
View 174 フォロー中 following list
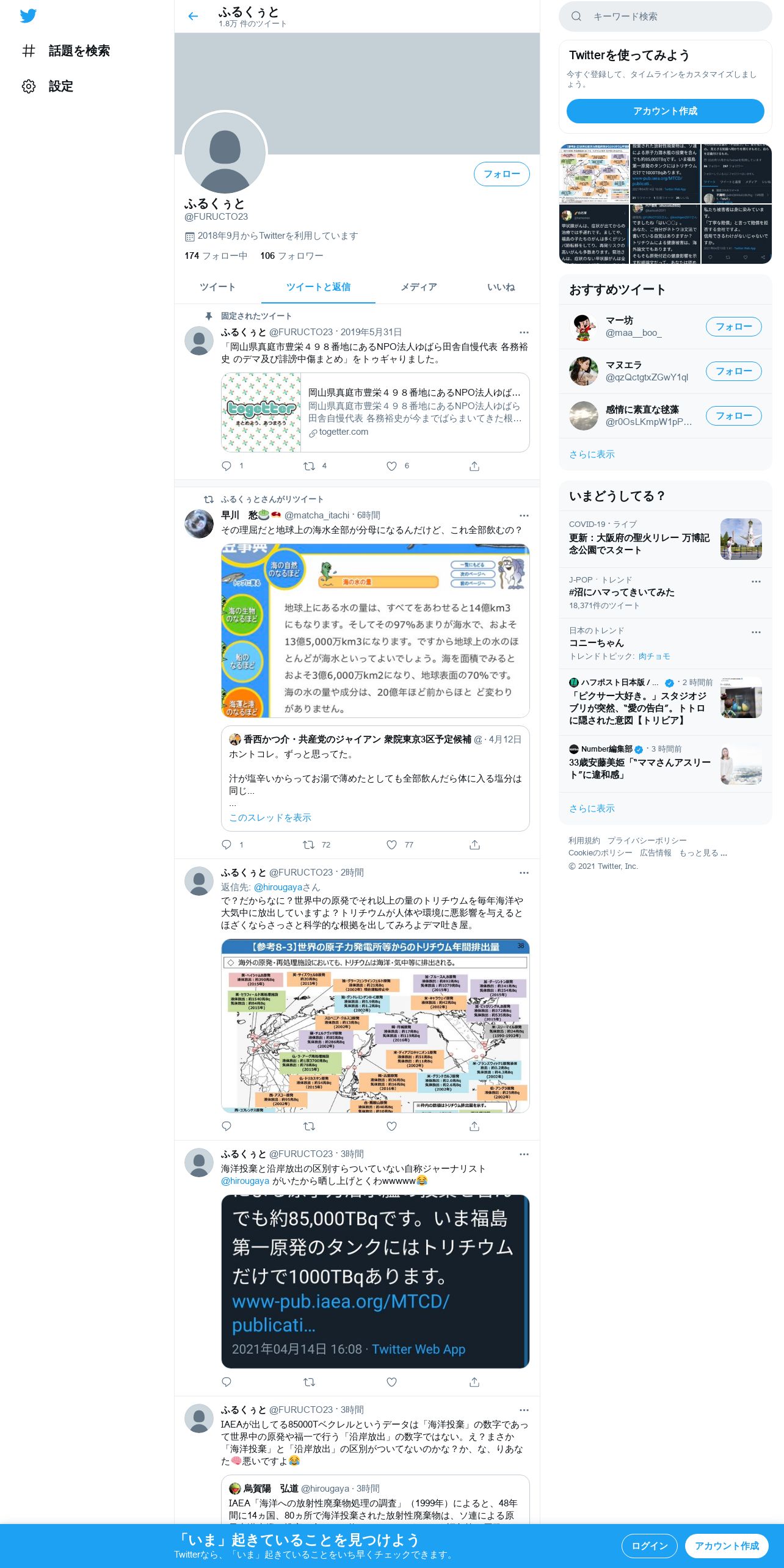tap(216, 256)
